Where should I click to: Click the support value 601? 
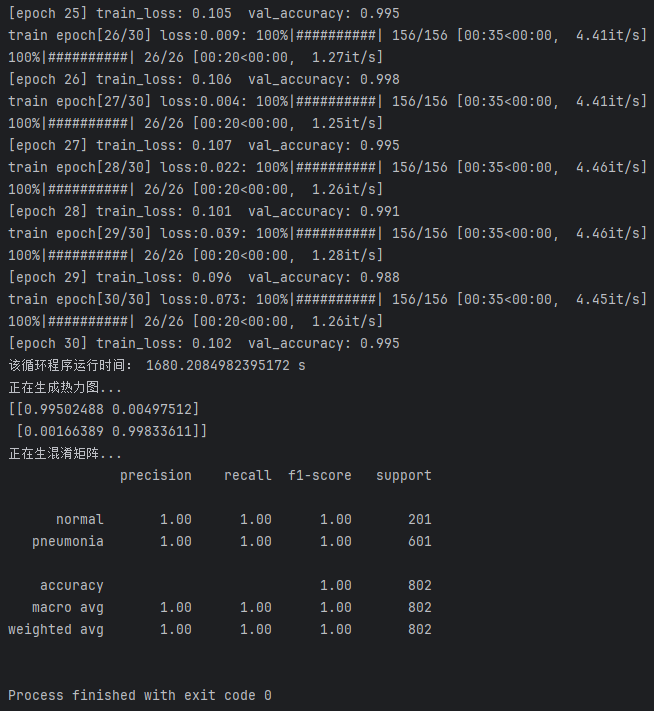click(x=419, y=541)
